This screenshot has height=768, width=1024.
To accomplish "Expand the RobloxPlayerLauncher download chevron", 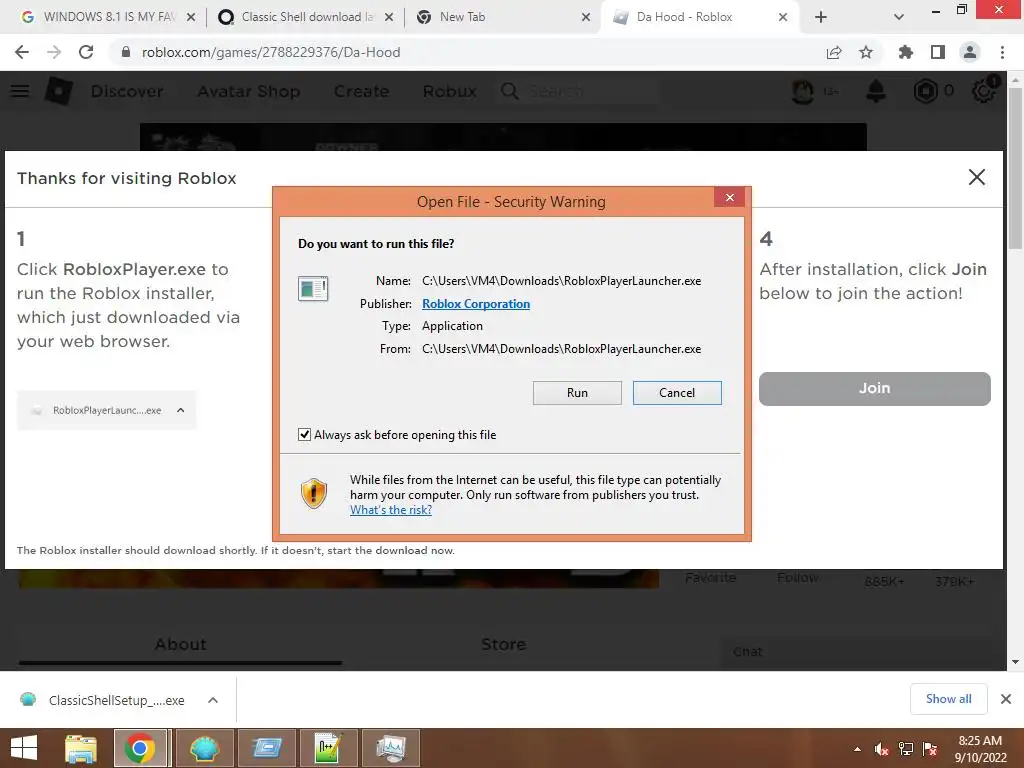I will coord(181,410).
